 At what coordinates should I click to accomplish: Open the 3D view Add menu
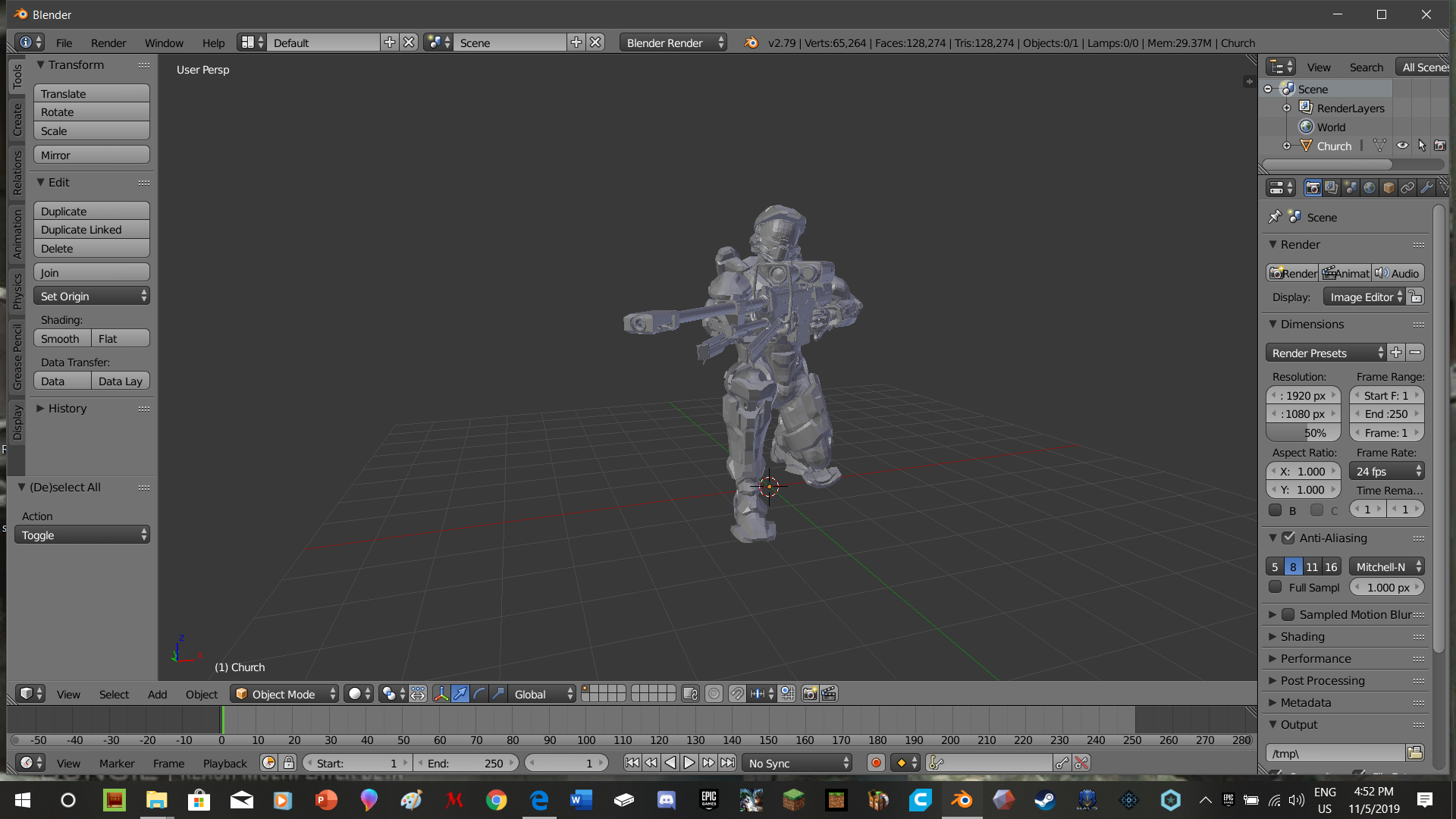(x=157, y=694)
